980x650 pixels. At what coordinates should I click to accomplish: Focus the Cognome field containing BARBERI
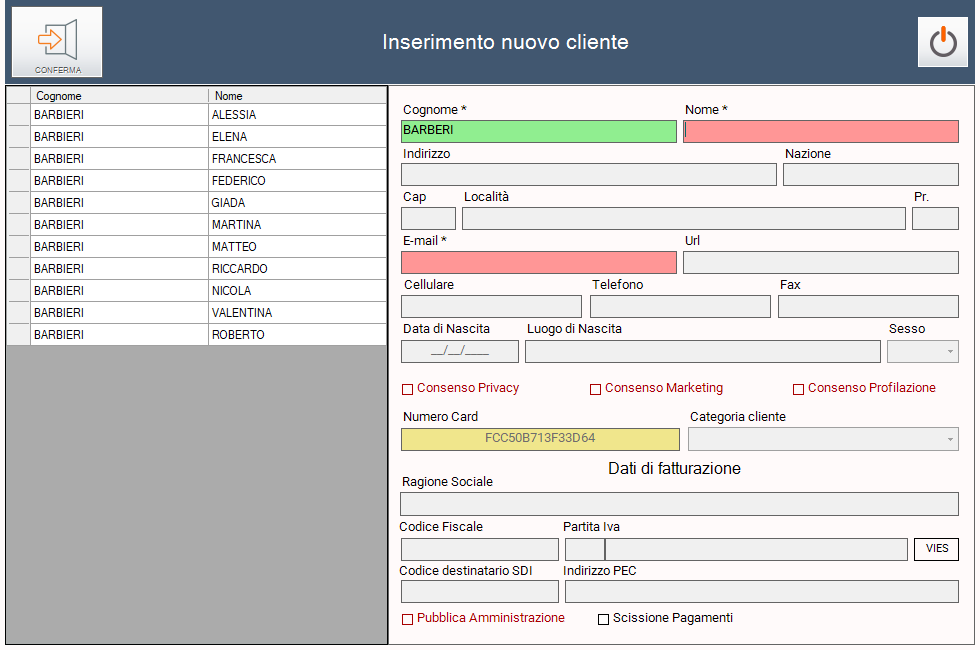(539, 131)
